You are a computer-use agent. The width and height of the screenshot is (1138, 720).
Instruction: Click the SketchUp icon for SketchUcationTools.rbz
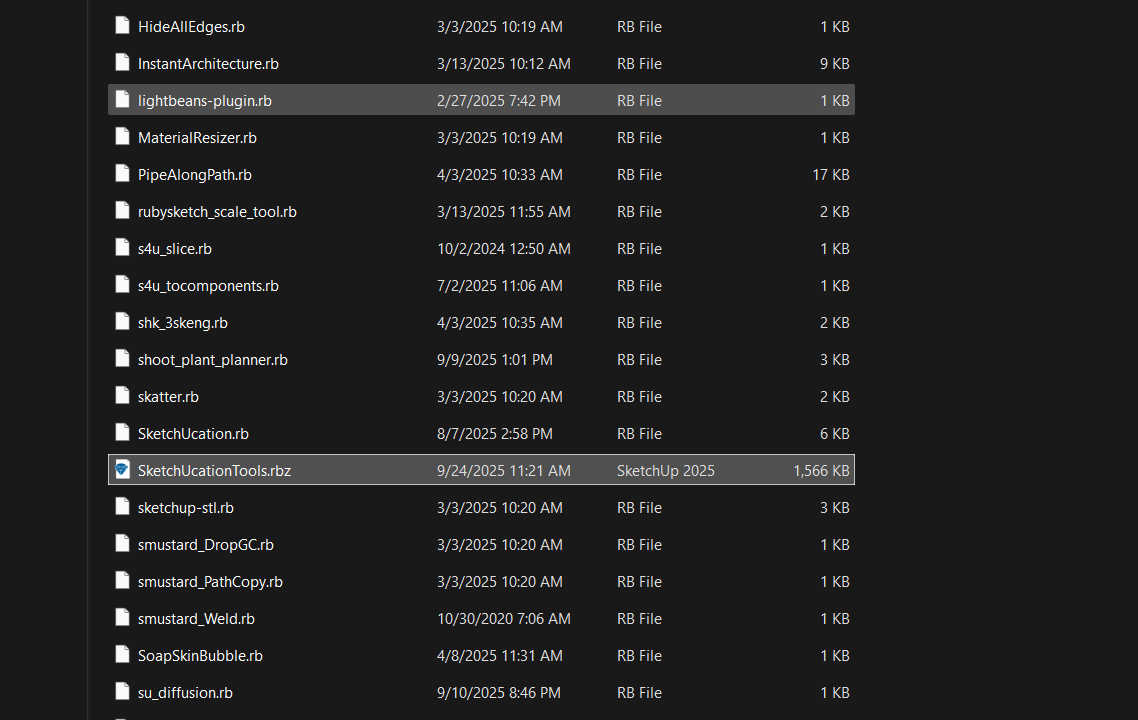point(122,470)
